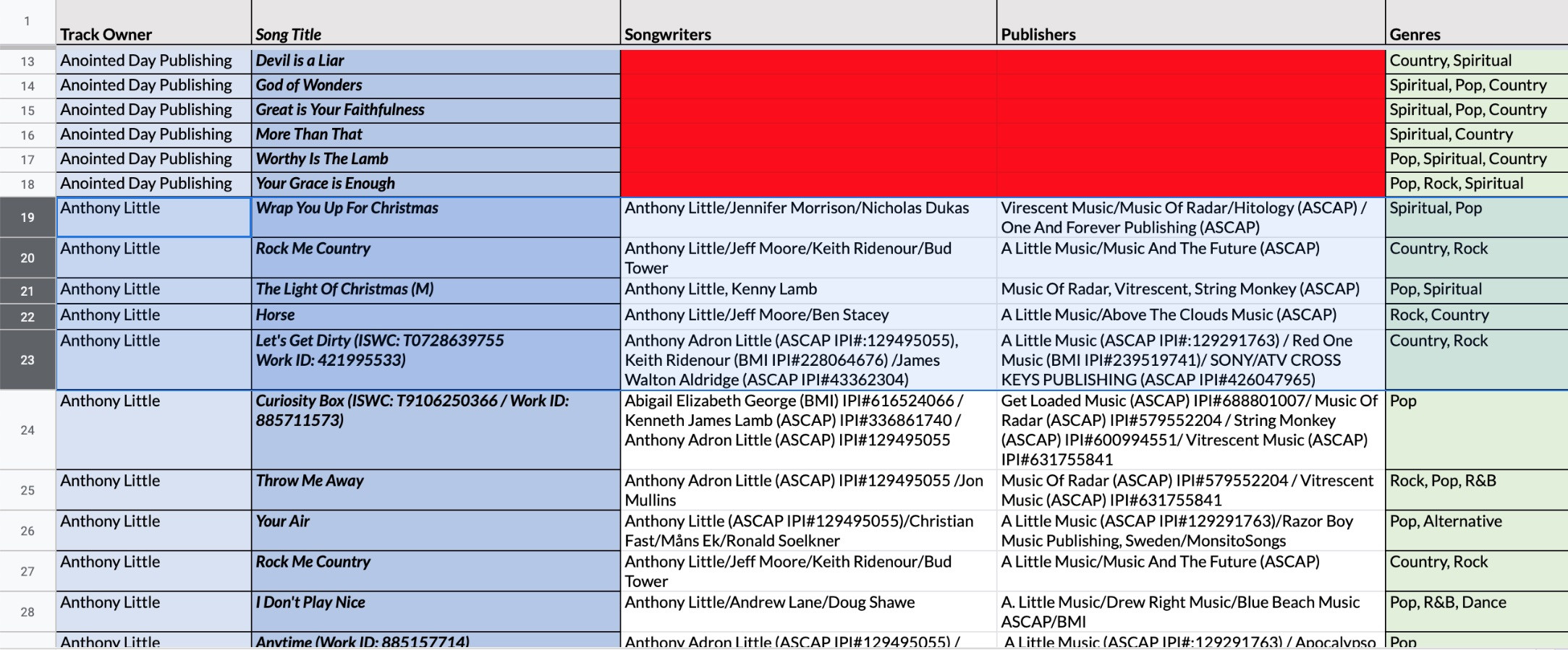Select the Song Title header cell

(436, 22)
